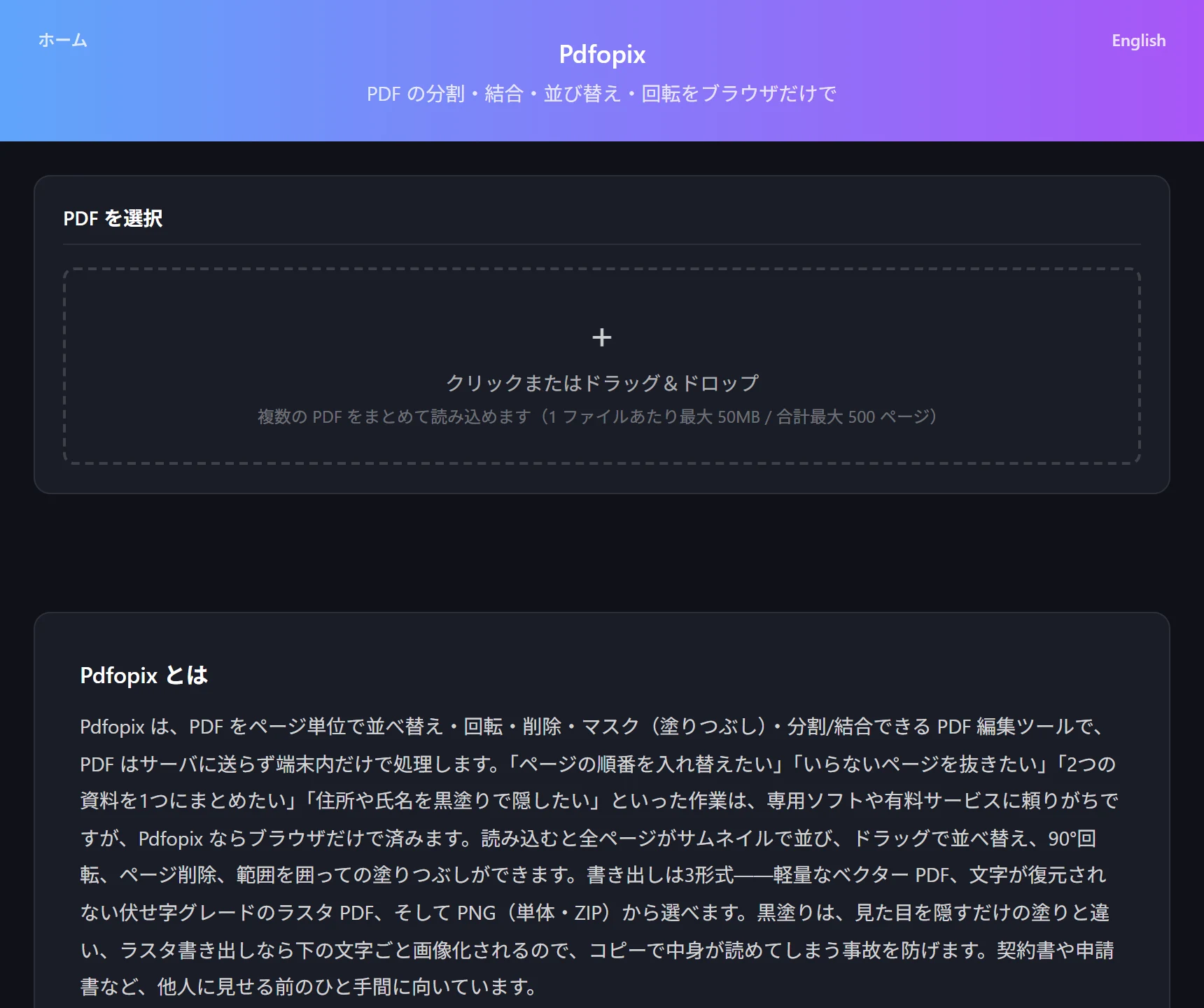Click the Pdfopix とは section heading
1204x1008 pixels.
tap(144, 675)
